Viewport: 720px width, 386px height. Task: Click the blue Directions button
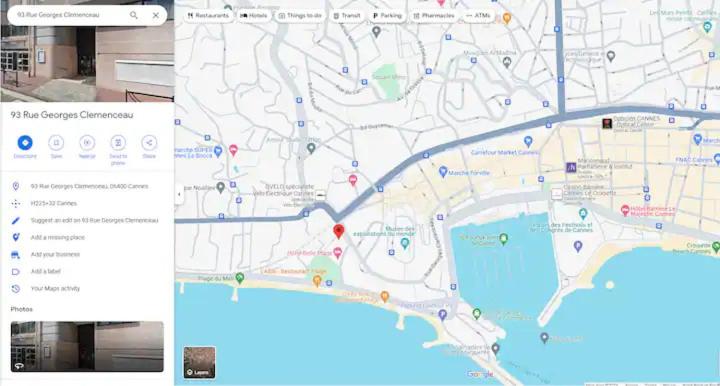25,143
